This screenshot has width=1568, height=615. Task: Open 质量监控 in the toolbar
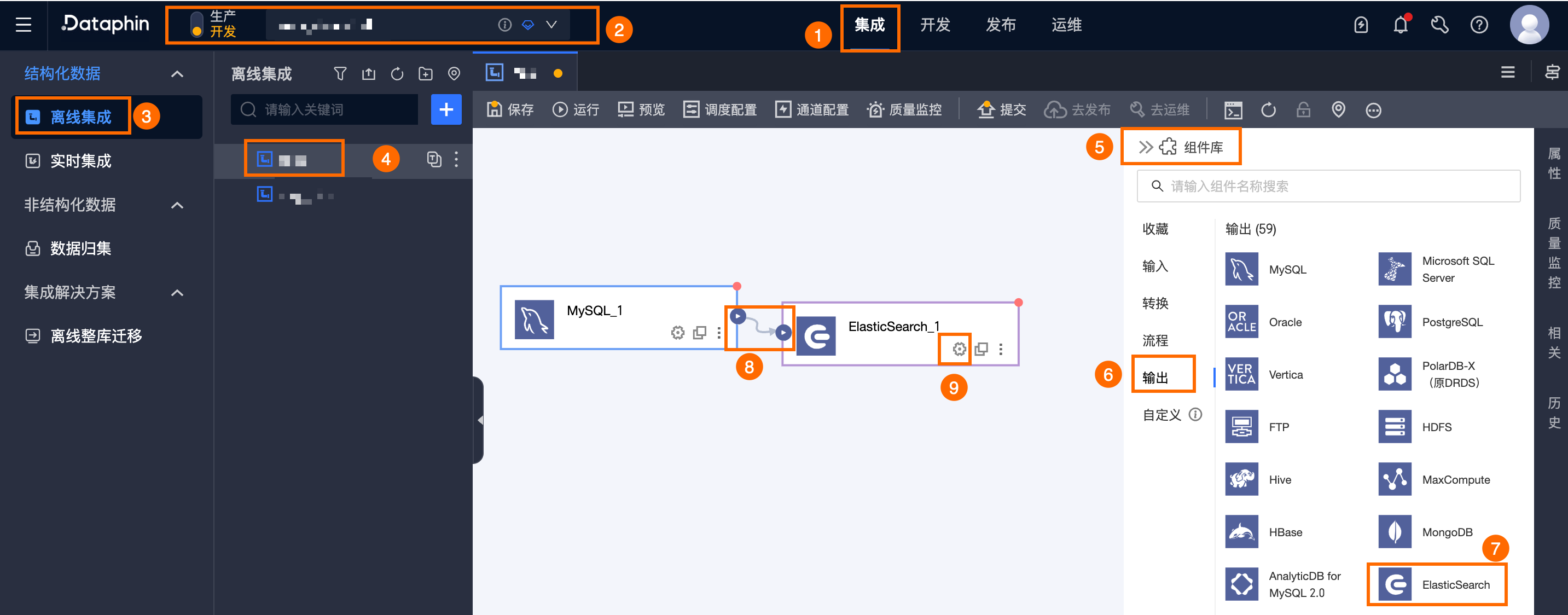pyautogui.click(x=904, y=109)
